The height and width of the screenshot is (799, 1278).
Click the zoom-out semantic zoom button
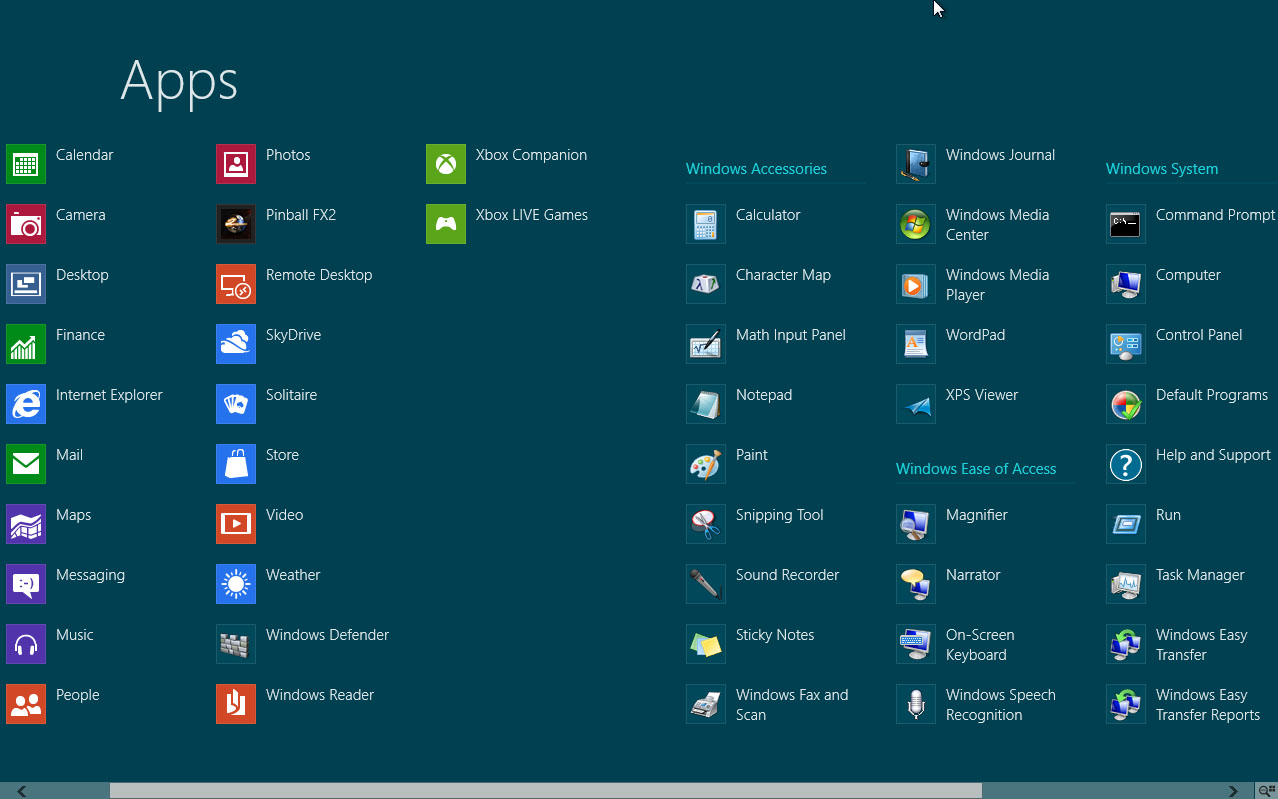coord(1267,791)
